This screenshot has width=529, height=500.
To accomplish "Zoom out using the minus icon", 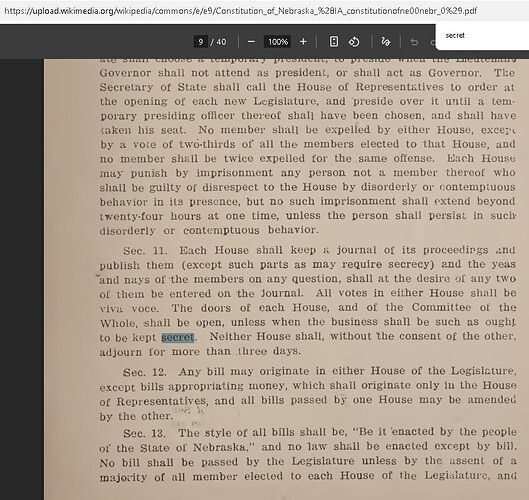I will click(251, 42).
